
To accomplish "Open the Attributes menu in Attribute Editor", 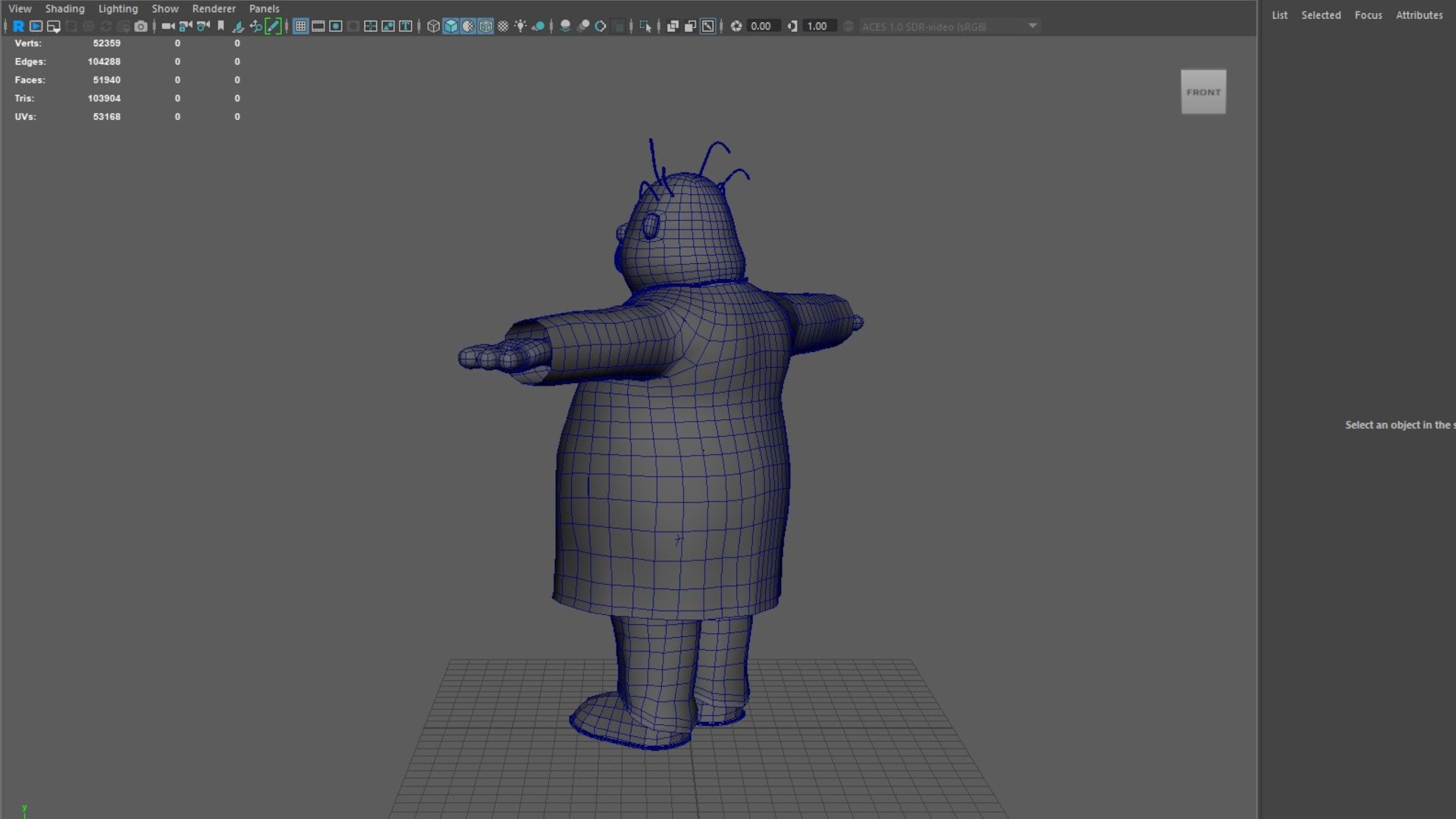I will click(x=1419, y=14).
